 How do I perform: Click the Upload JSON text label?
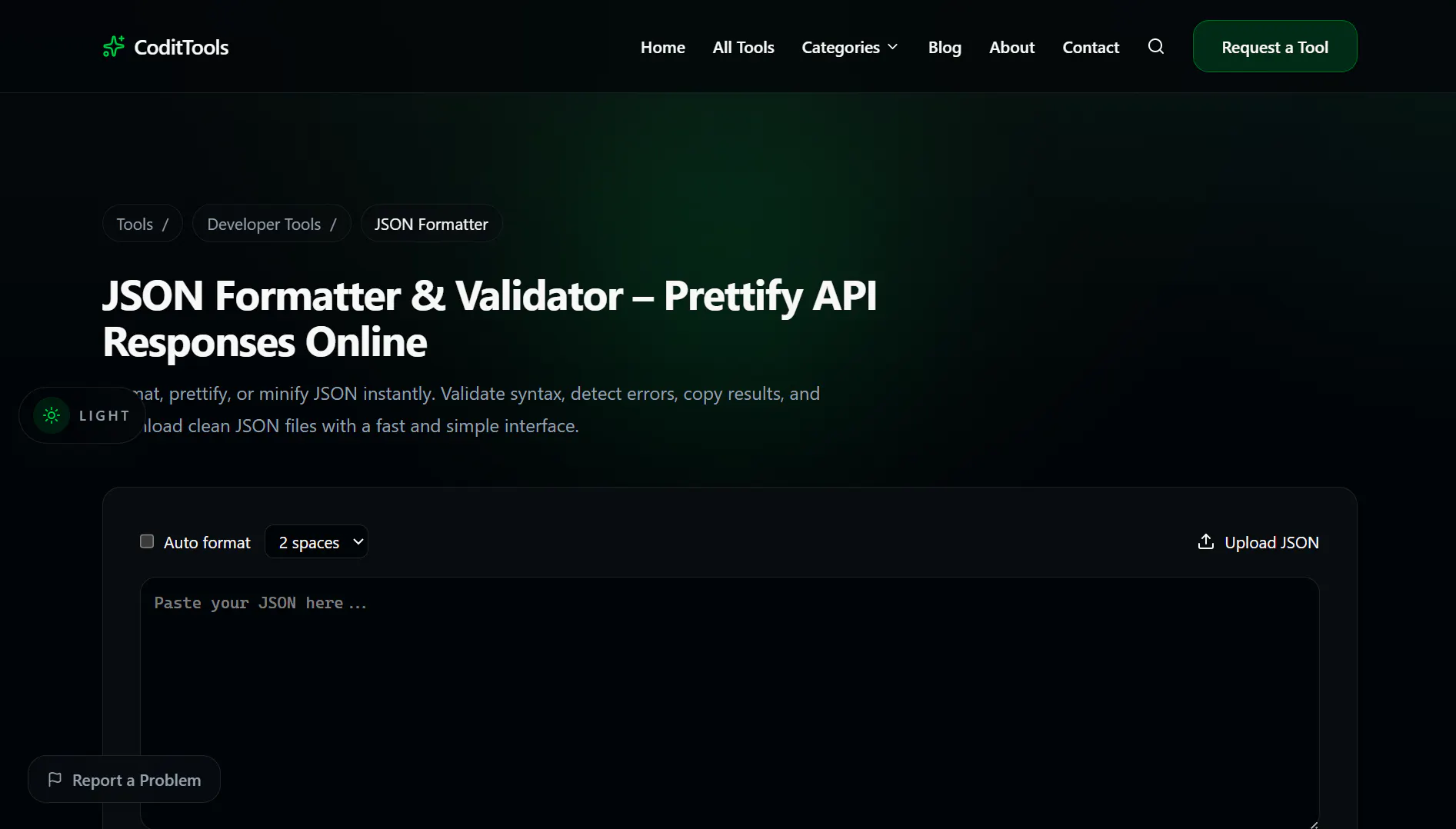[x=1271, y=542]
